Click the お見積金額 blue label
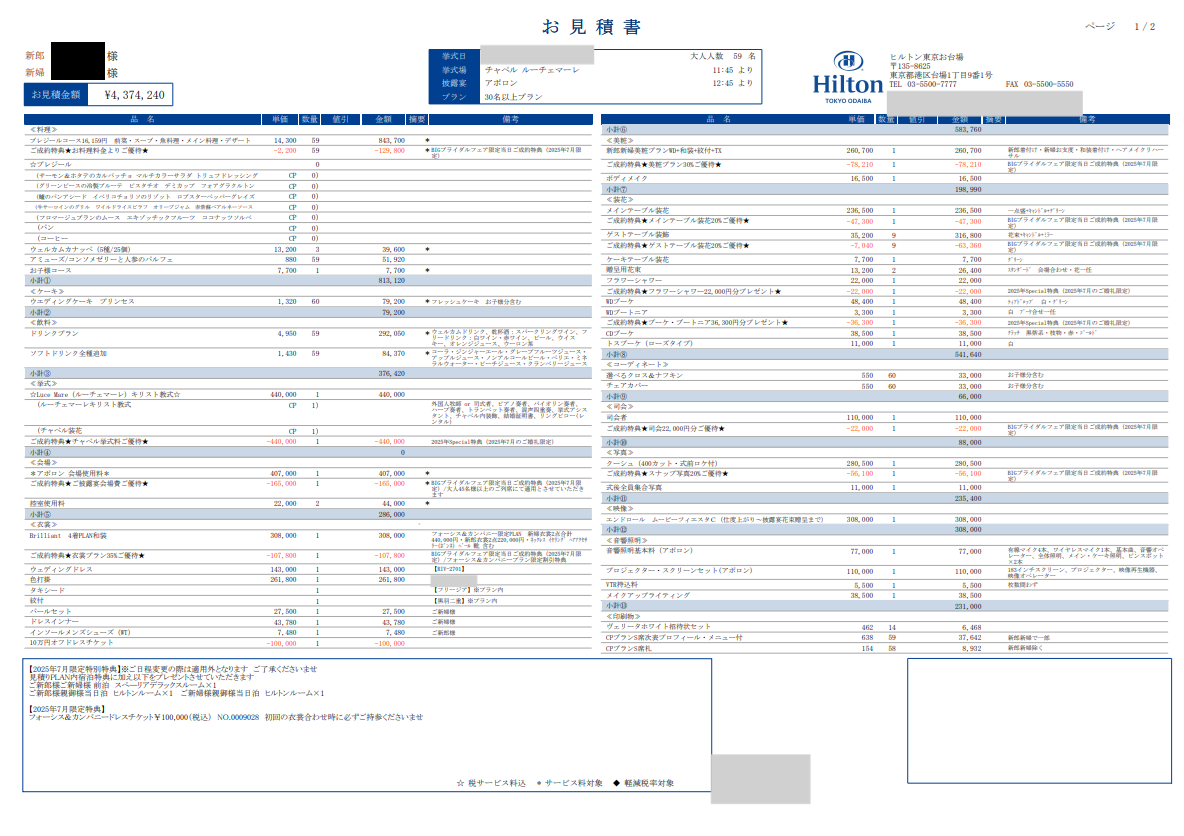Screen dimensions: 1184x836 pyautogui.click(x=57, y=95)
